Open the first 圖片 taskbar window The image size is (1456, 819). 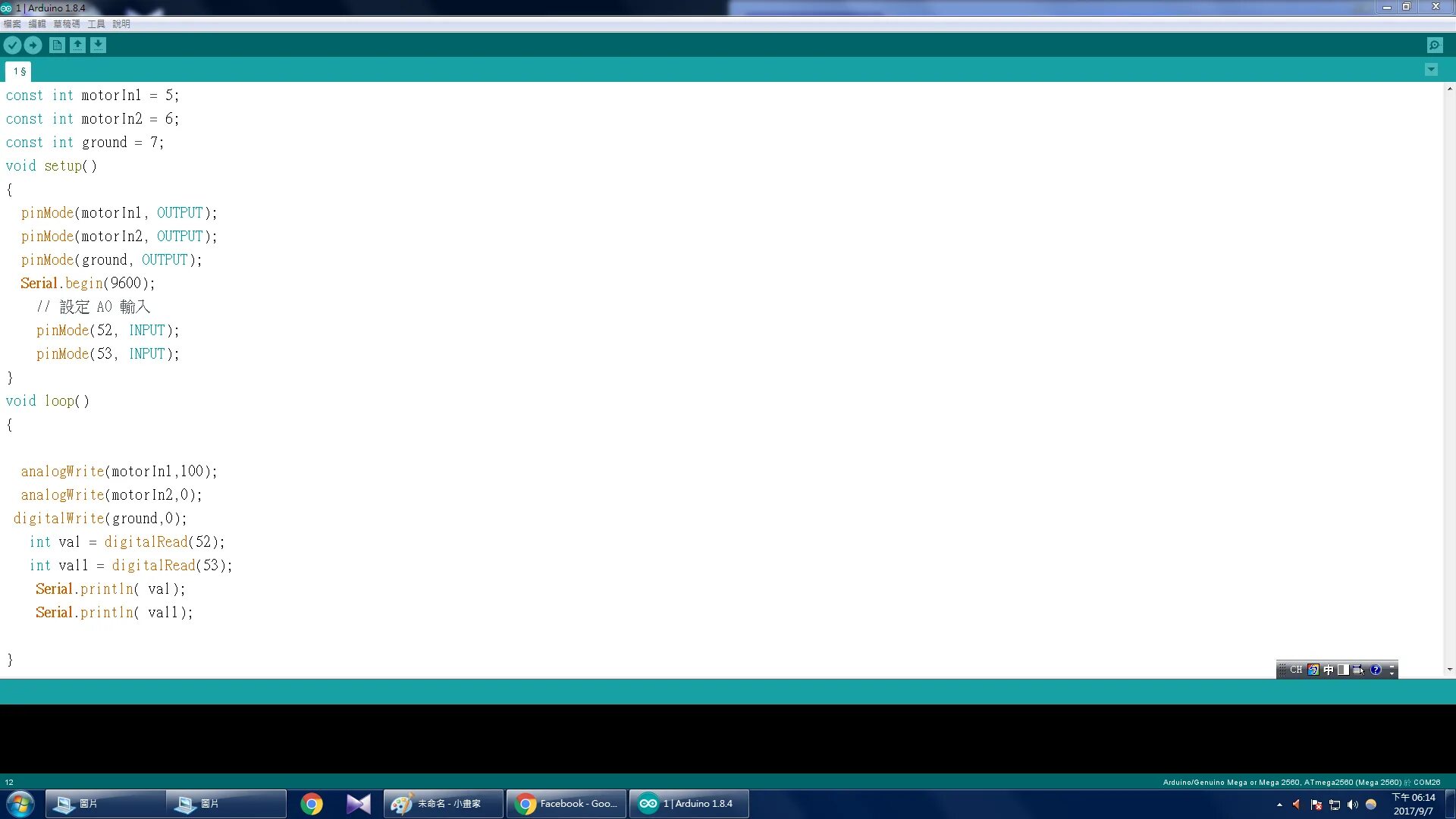[105, 804]
